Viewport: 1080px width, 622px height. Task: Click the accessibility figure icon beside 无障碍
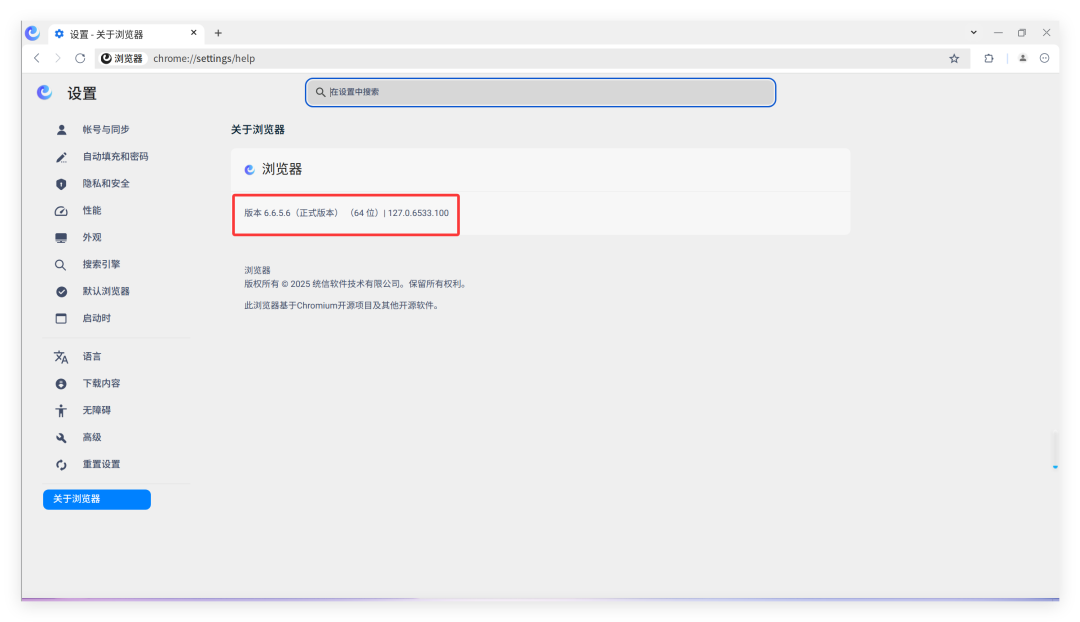coord(61,411)
